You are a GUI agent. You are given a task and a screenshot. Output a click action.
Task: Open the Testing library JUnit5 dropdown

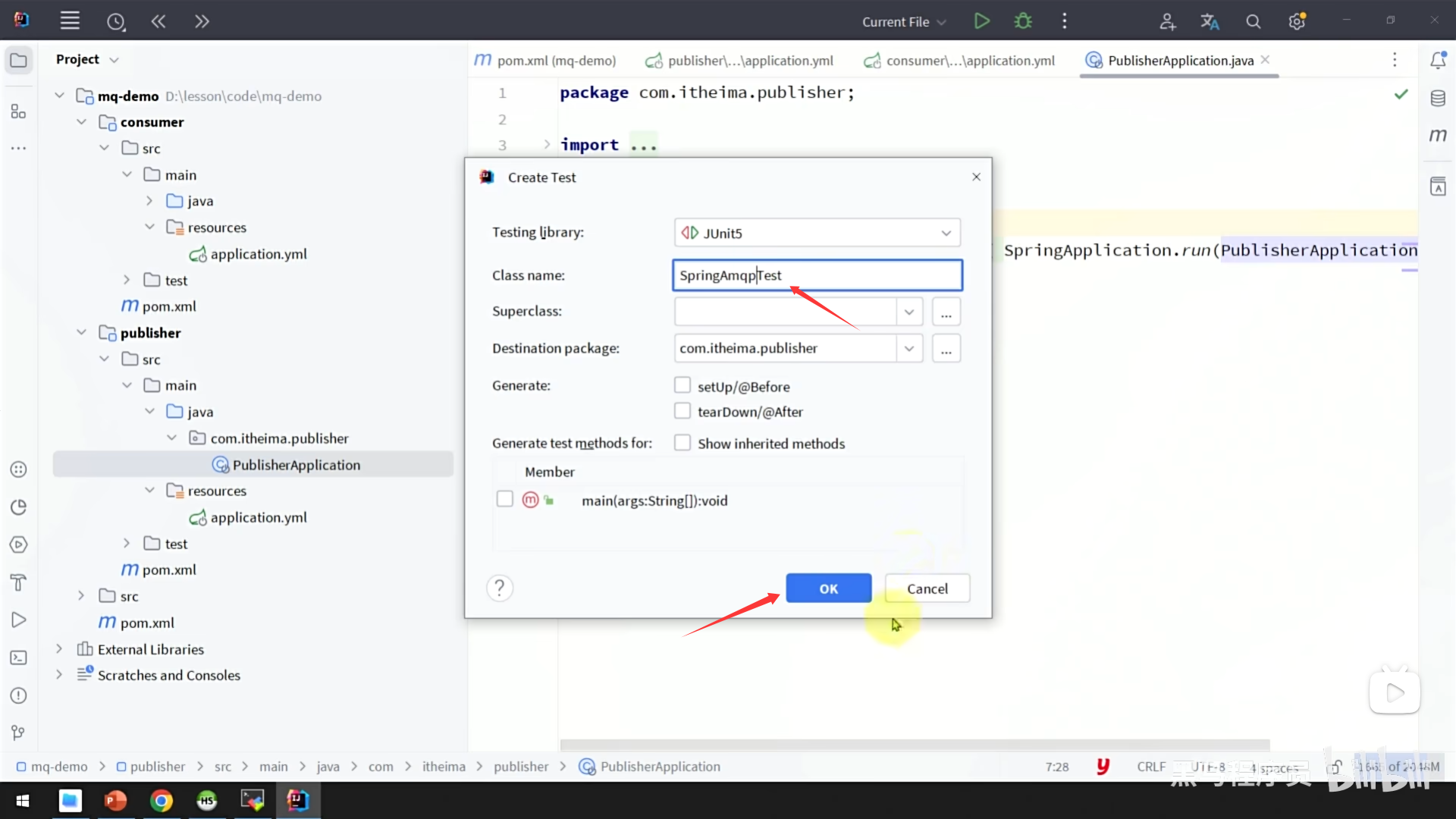pos(817,233)
